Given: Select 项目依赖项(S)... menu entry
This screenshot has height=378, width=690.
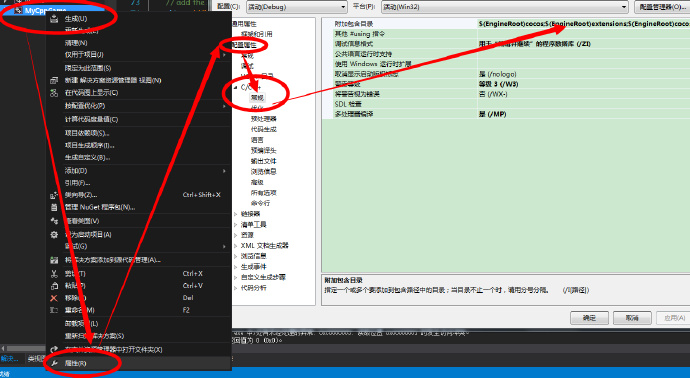Looking at the screenshot, I should point(87,133).
